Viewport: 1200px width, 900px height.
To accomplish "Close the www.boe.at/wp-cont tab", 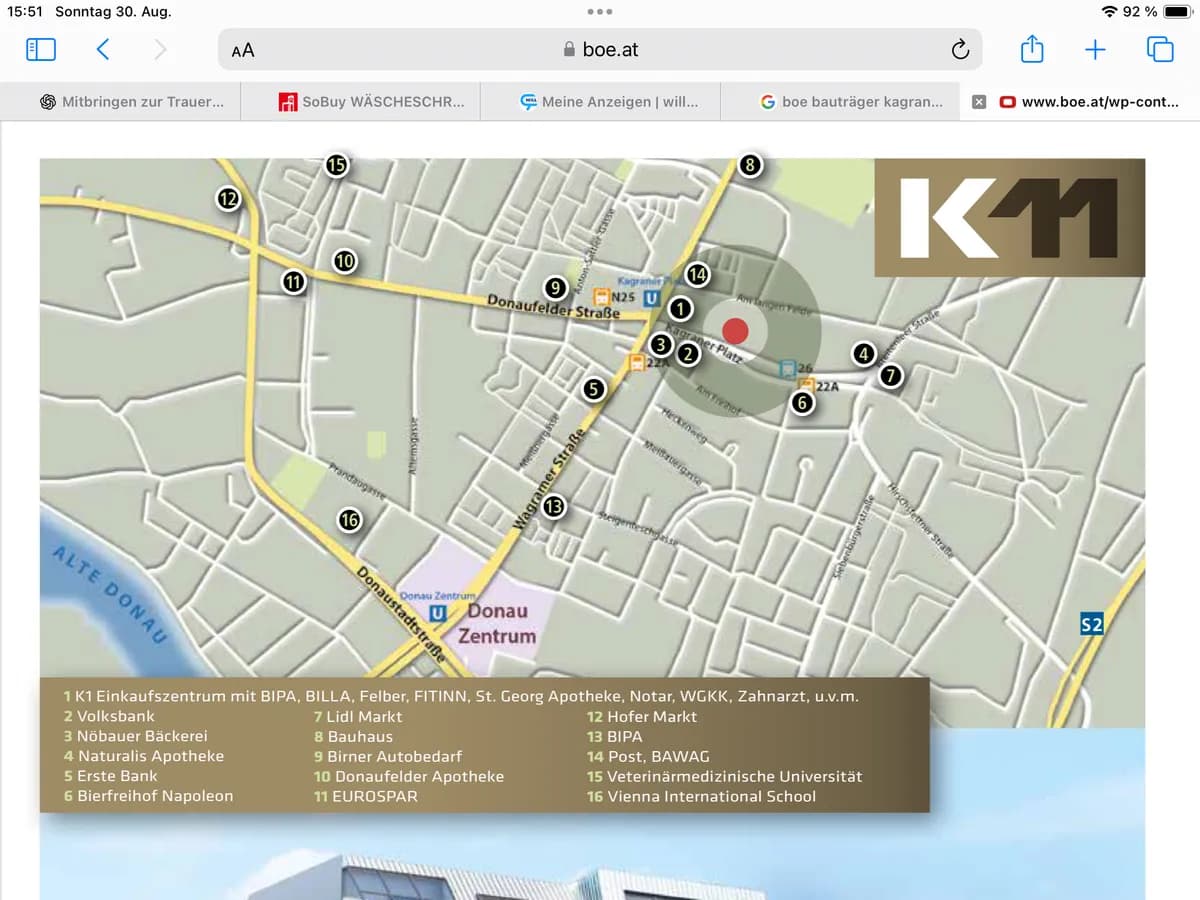I will pos(979,101).
